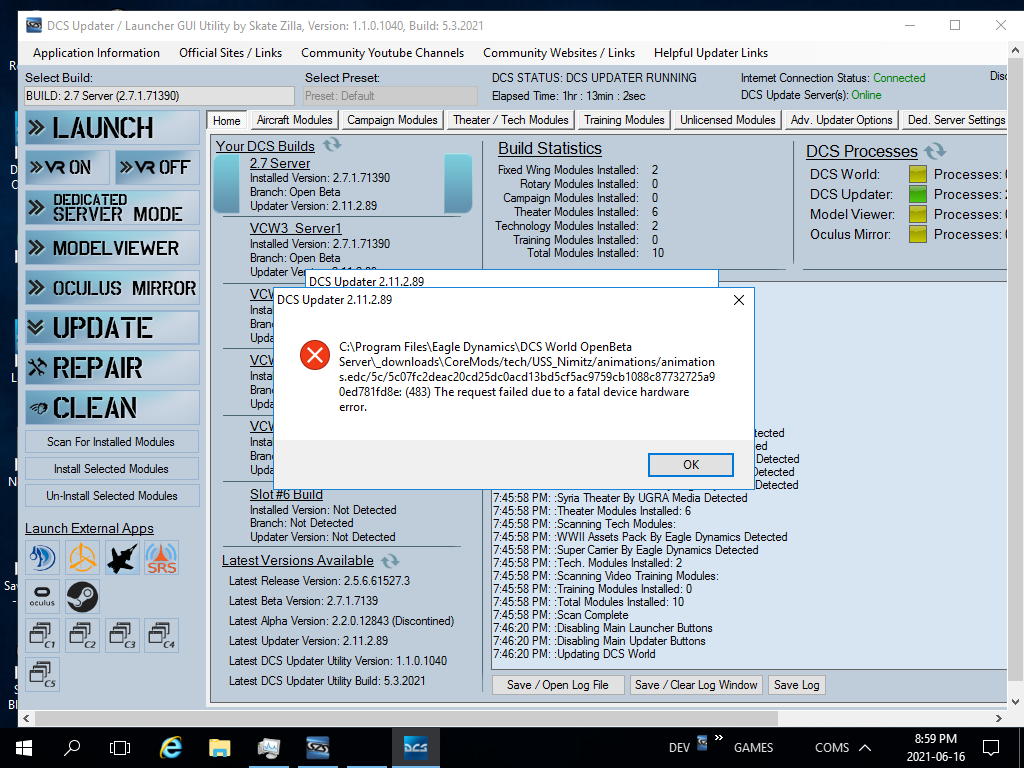Switch to the Aircraft Modules tab
Viewport: 1024px width, 768px height.
tap(295, 120)
